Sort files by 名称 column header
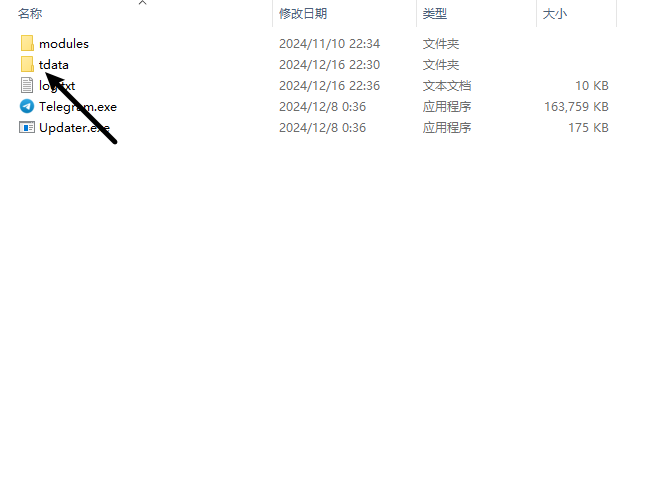 30,14
